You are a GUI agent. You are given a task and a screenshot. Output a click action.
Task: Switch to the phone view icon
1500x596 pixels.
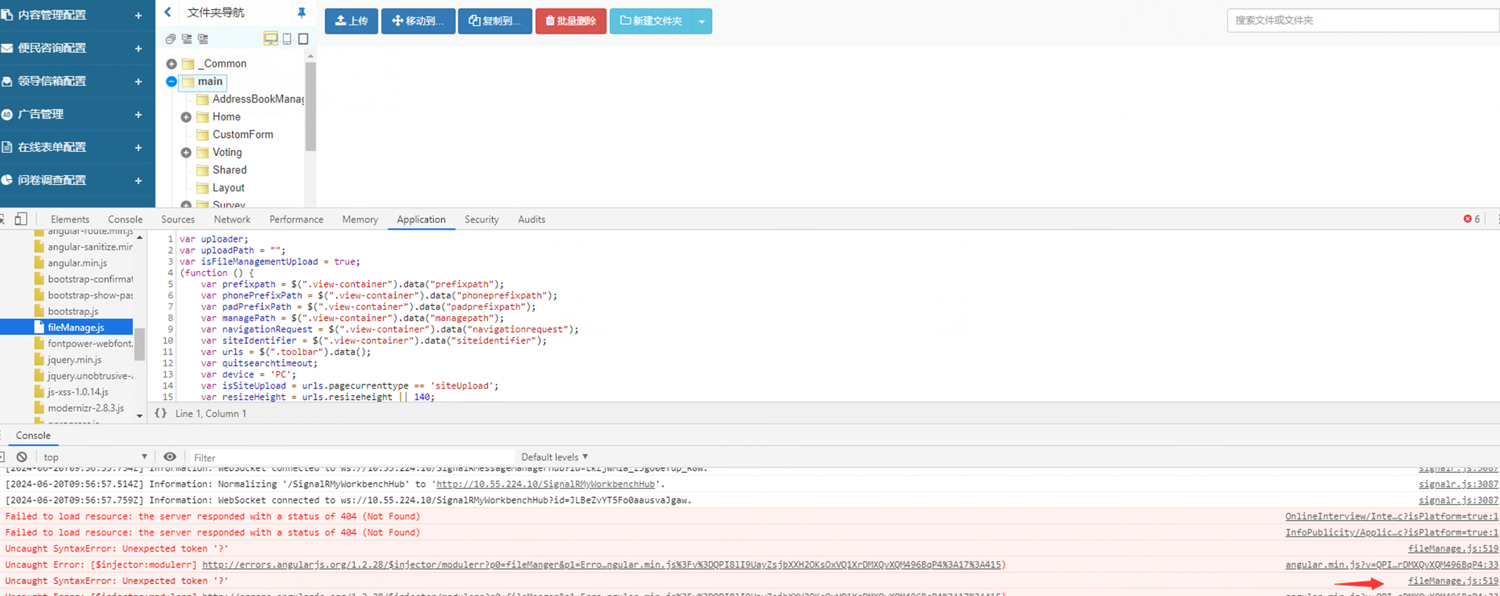click(287, 39)
